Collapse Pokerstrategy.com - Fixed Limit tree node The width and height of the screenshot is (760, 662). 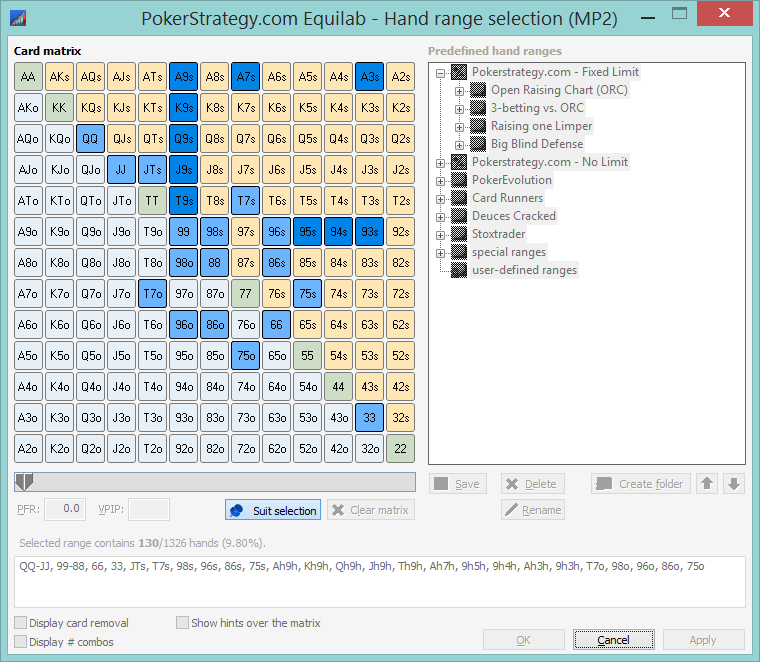pyautogui.click(x=440, y=73)
